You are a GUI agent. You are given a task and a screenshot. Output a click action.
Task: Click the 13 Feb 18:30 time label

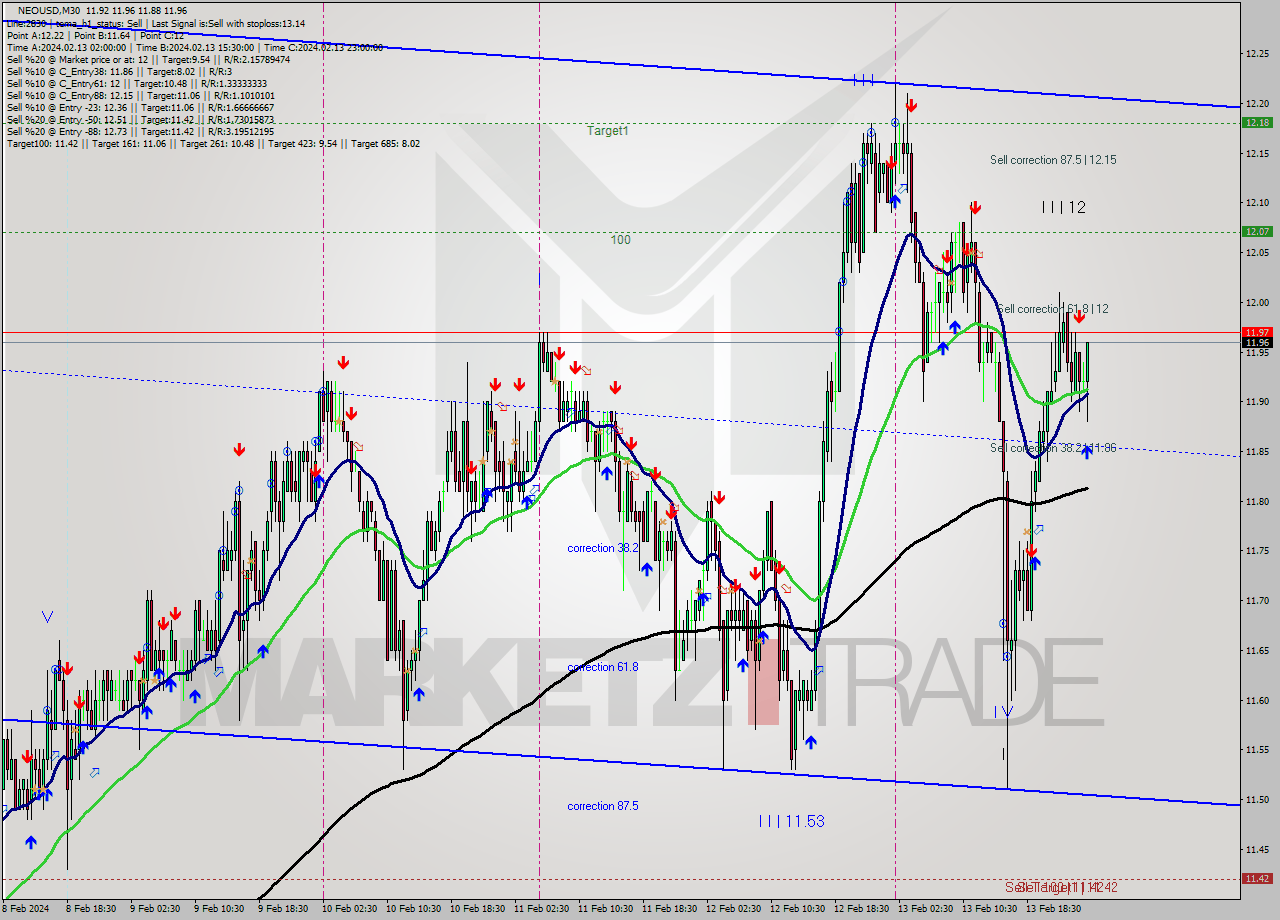pyautogui.click(x=1053, y=909)
